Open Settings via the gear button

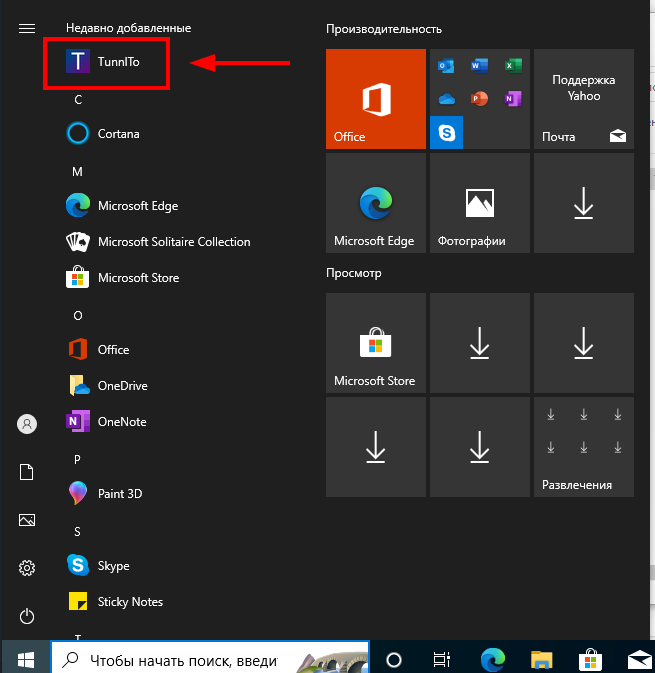click(x=27, y=568)
